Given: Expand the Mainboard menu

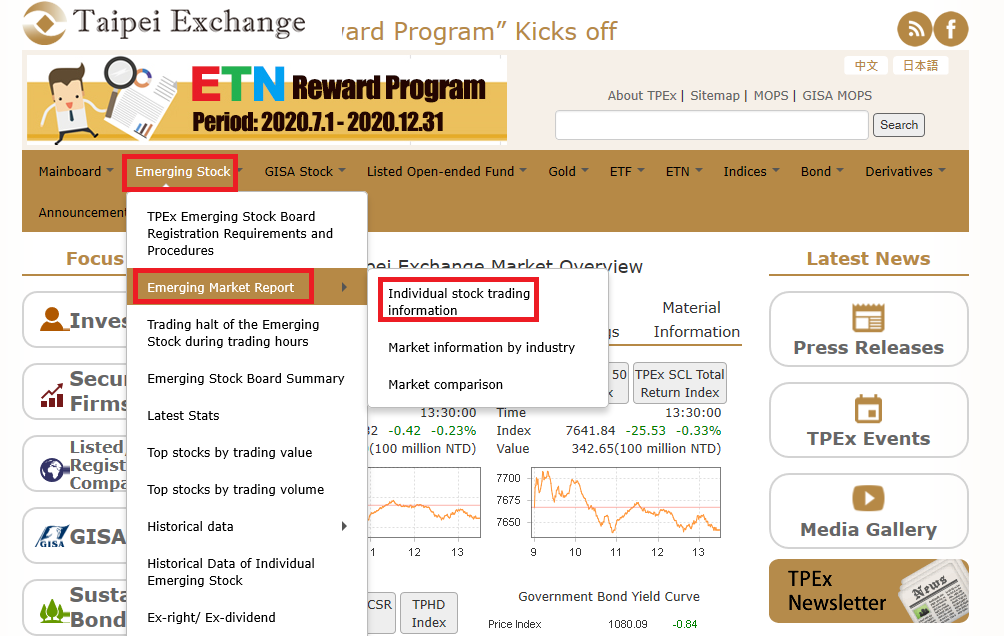Looking at the screenshot, I should tap(76, 172).
